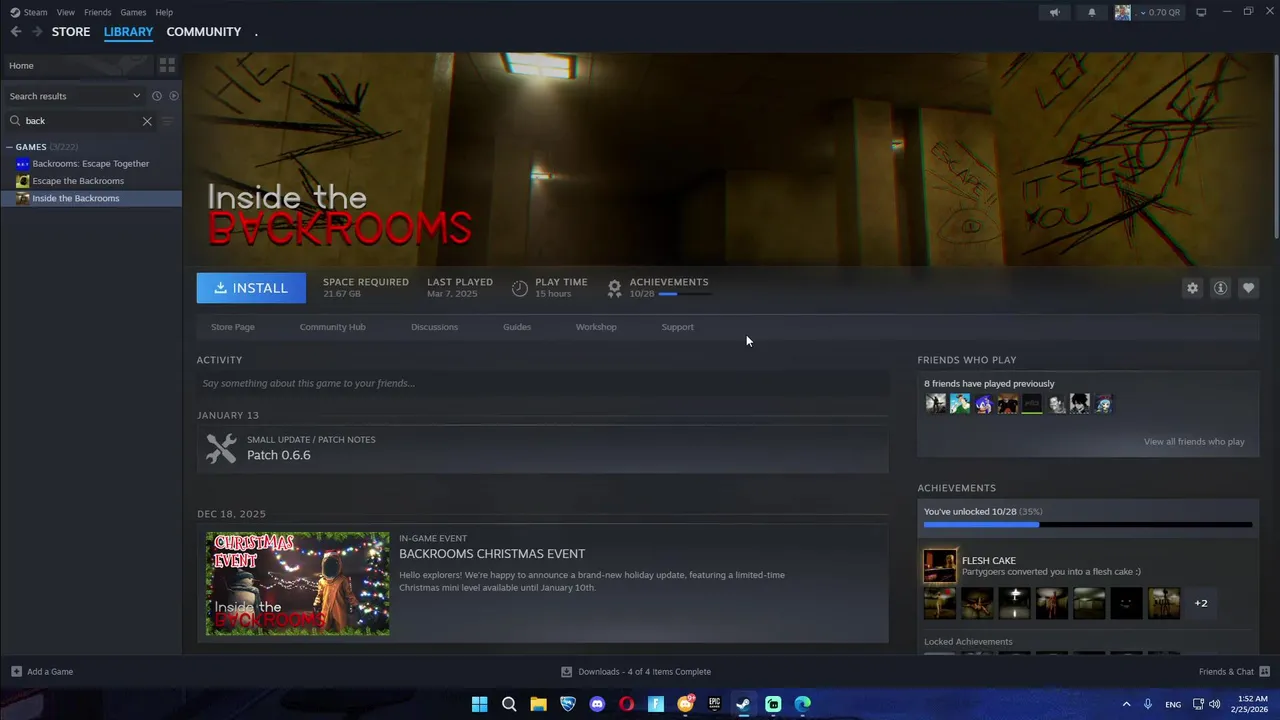1280x720 pixels.
Task: Open File Explorer from the taskbar
Action: [x=538, y=704]
